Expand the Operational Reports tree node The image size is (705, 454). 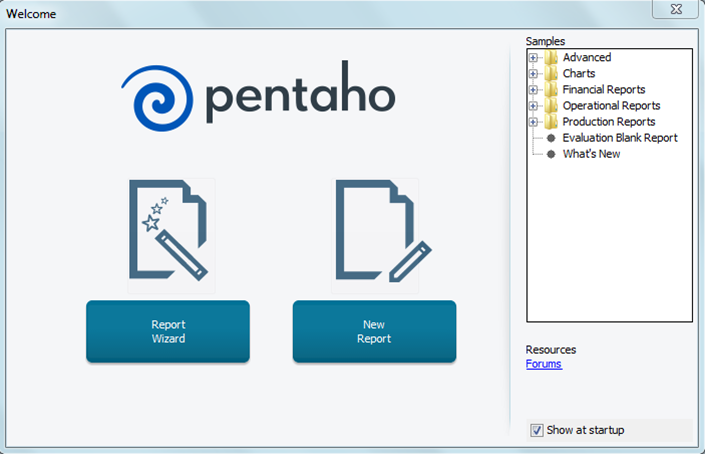pos(534,106)
